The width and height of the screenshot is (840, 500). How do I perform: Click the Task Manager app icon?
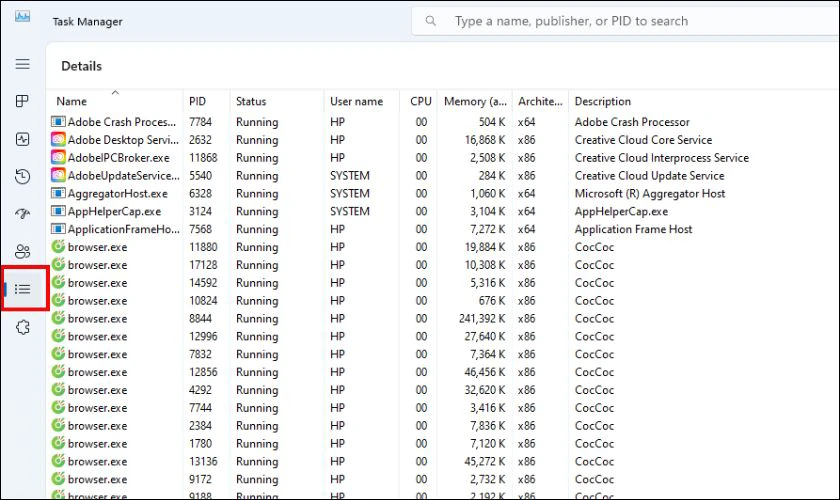click(x=22, y=16)
